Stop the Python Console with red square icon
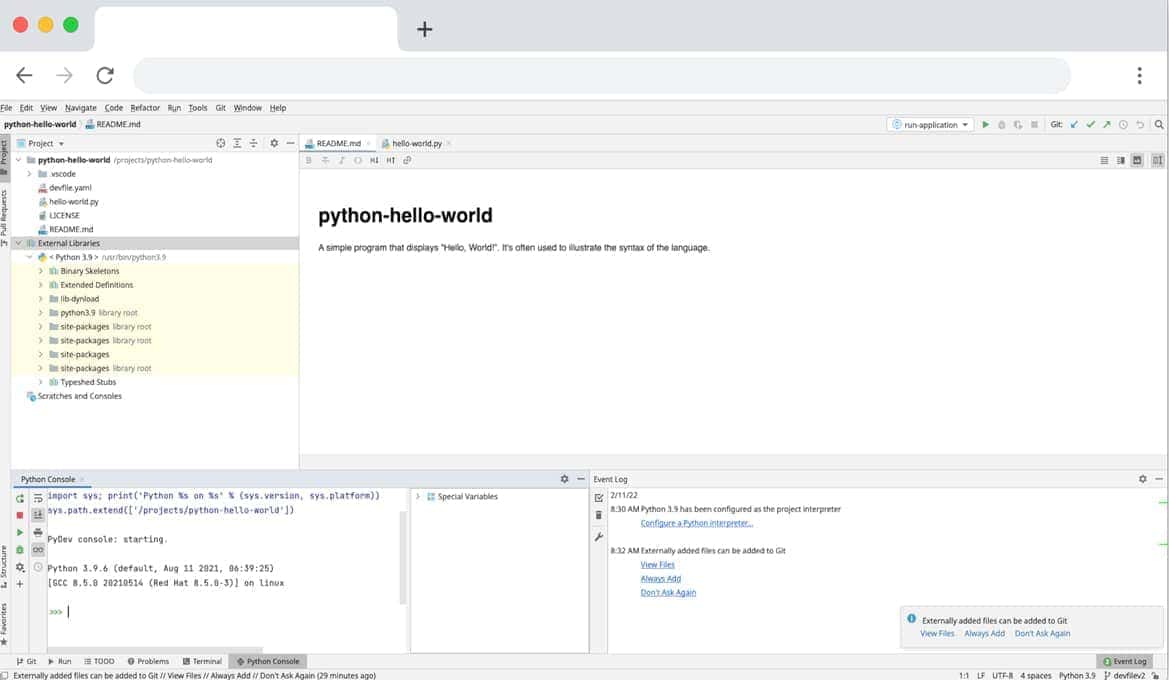This screenshot has width=1169, height=680. (20, 515)
